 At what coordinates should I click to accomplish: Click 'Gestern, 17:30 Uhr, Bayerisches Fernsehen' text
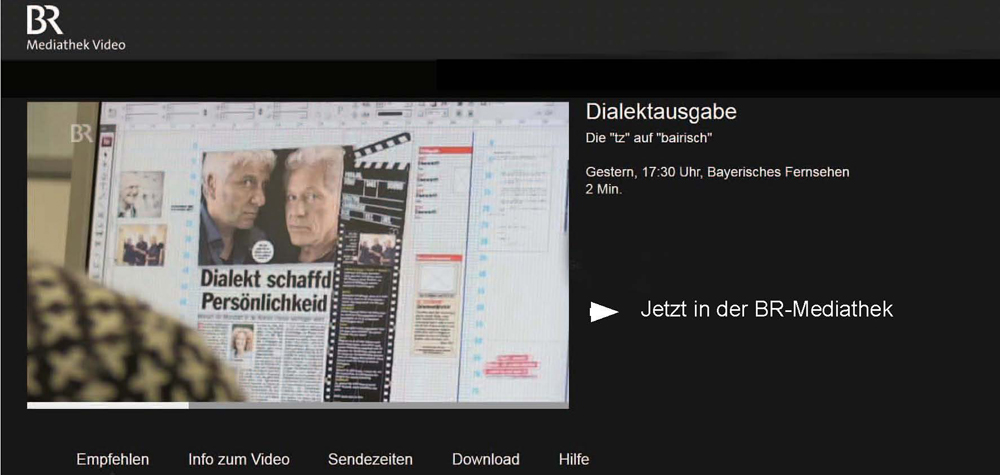click(717, 172)
